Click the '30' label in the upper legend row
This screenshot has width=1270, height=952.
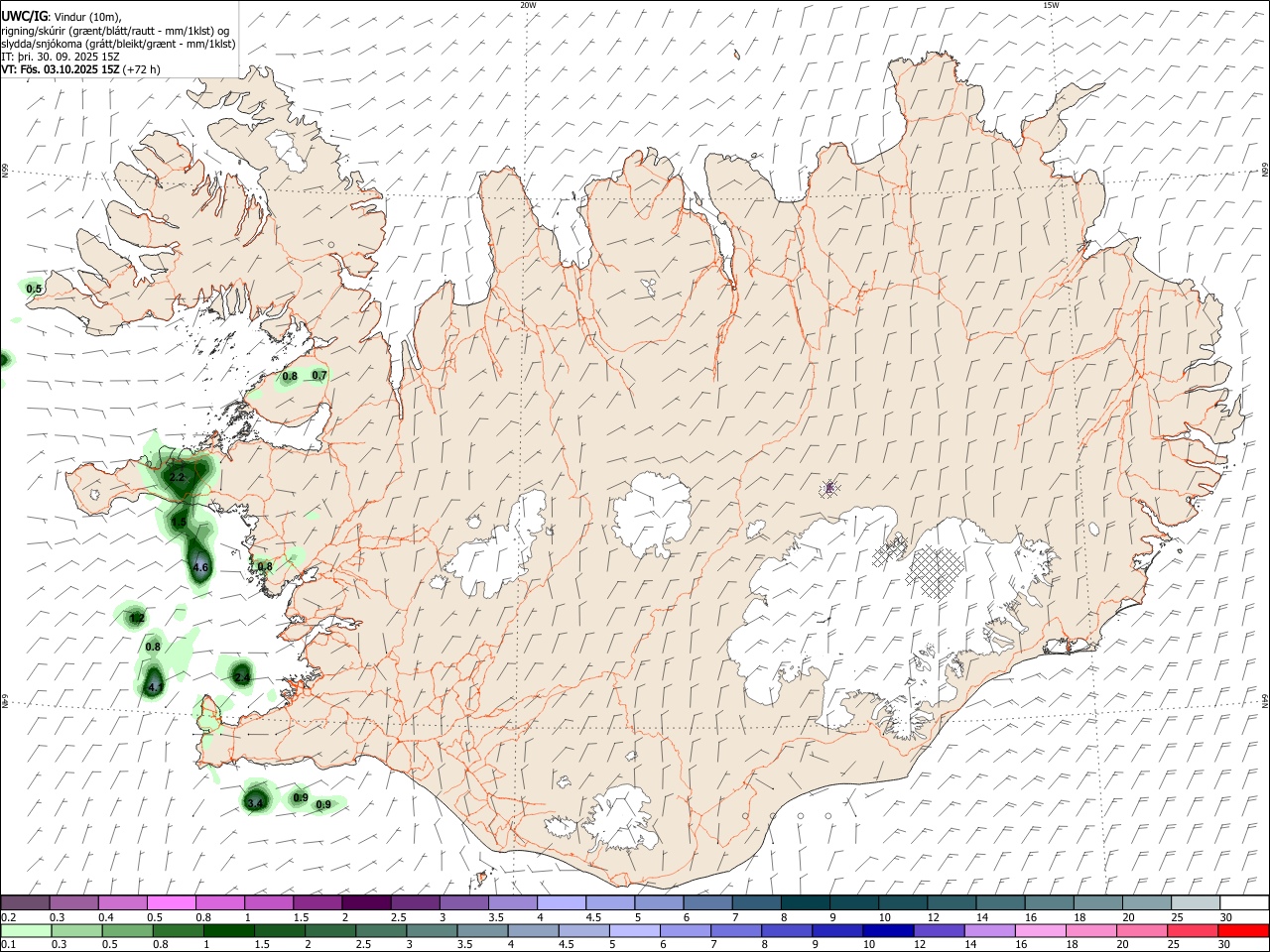coord(1226,917)
